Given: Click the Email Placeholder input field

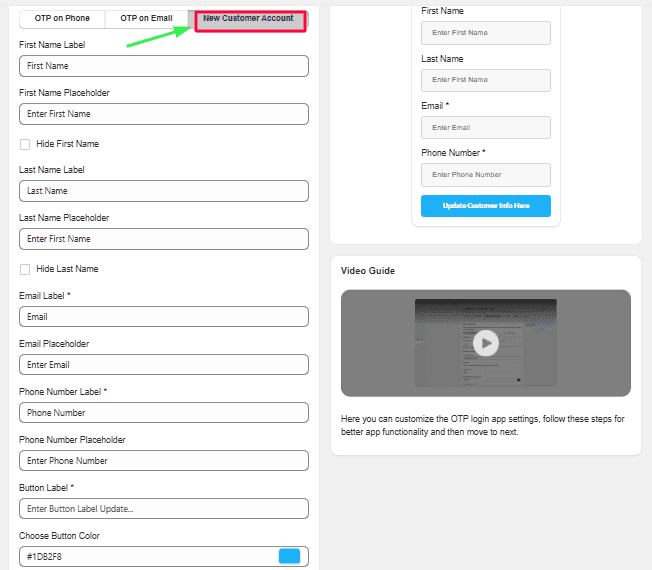Looking at the screenshot, I should 164,365.
